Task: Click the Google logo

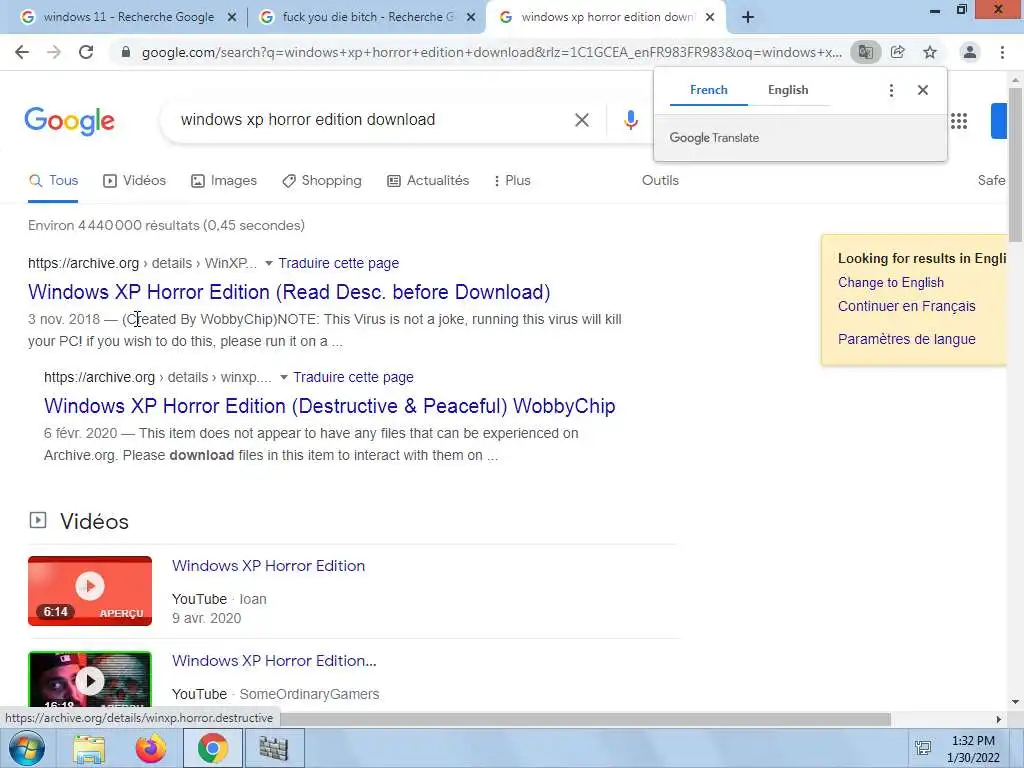Action: click(x=70, y=121)
